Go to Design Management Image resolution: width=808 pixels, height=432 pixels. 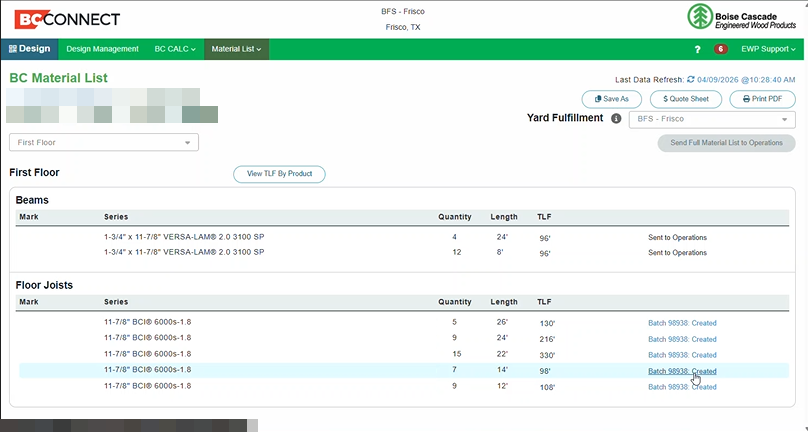click(103, 49)
